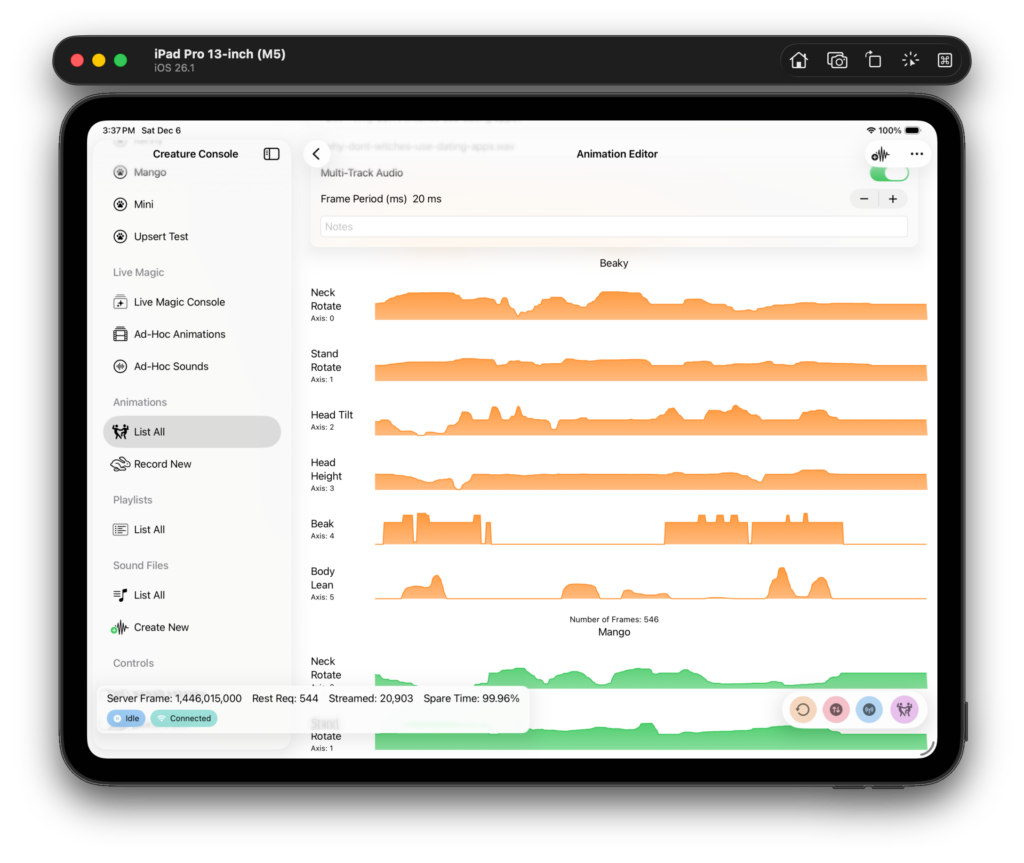
Task: Click the Notes text field
Action: click(613, 227)
